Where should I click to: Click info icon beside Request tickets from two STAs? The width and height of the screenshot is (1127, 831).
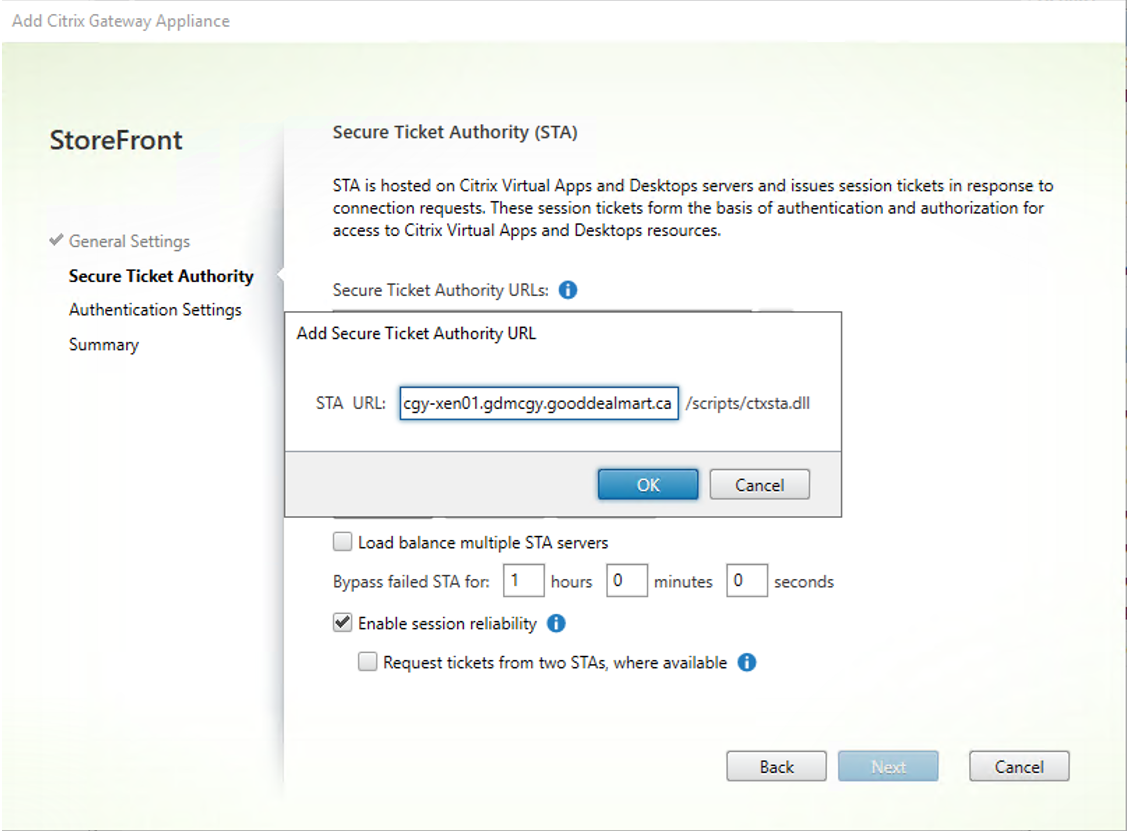pos(747,662)
